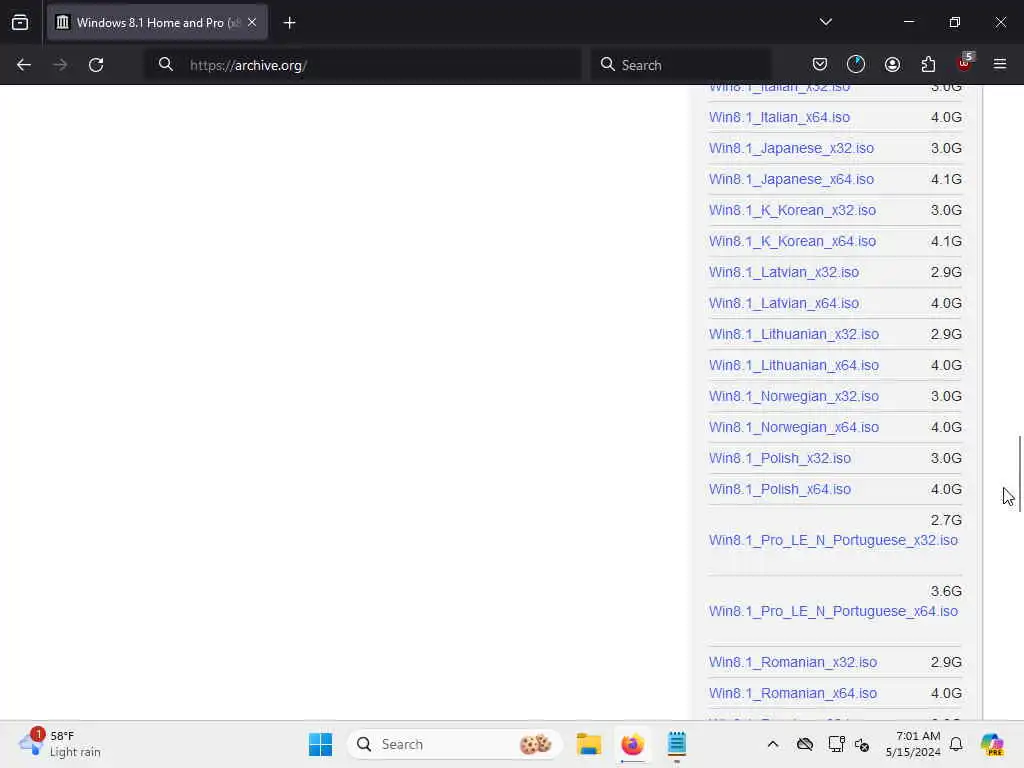Open the list all tabs chevron

[x=825, y=22]
